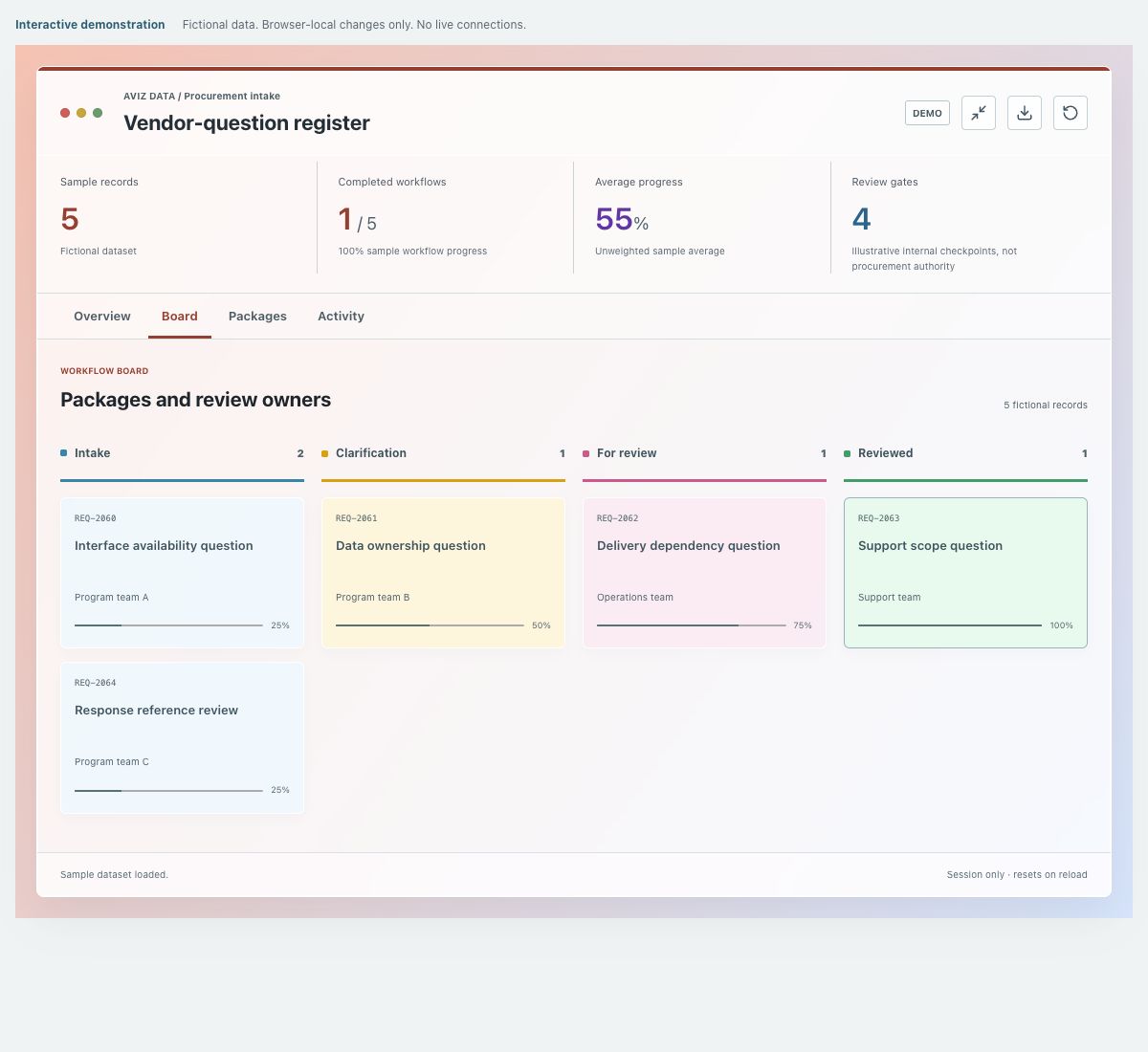
Task: Click the AVIZ DATA / Procurement intake breadcrumb
Action: click(202, 96)
